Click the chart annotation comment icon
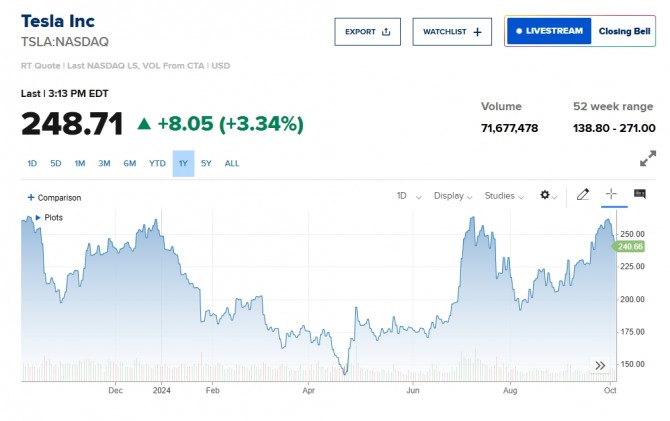 tap(640, 195)
